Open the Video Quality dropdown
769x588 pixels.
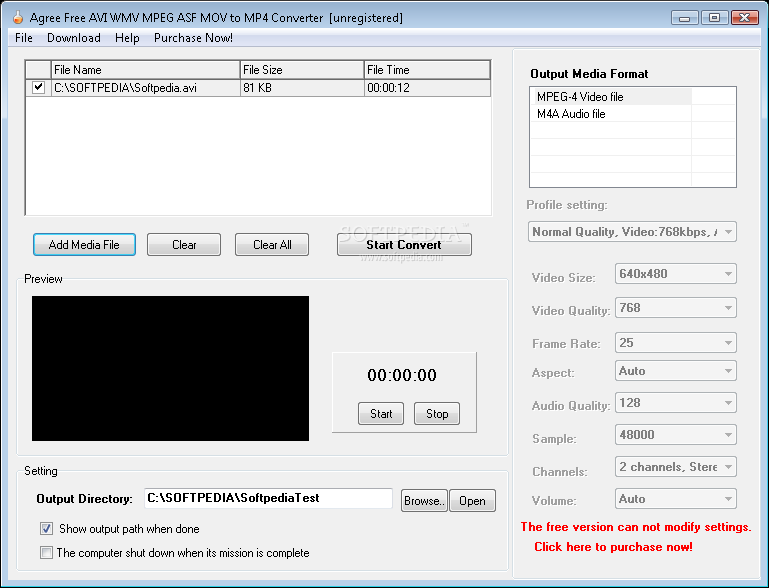tap(676, 308)
